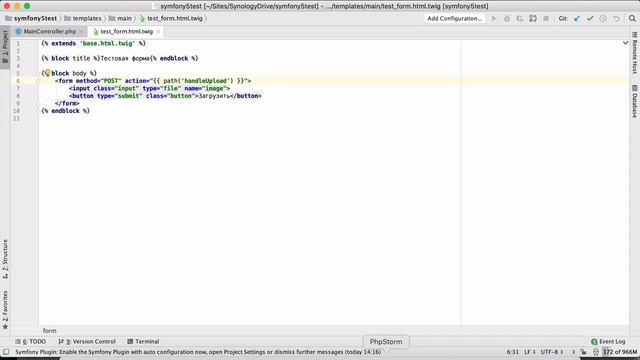Click read-only lock icon in status bar
Screen dimensions: 640x360
(x=584, y=352)
